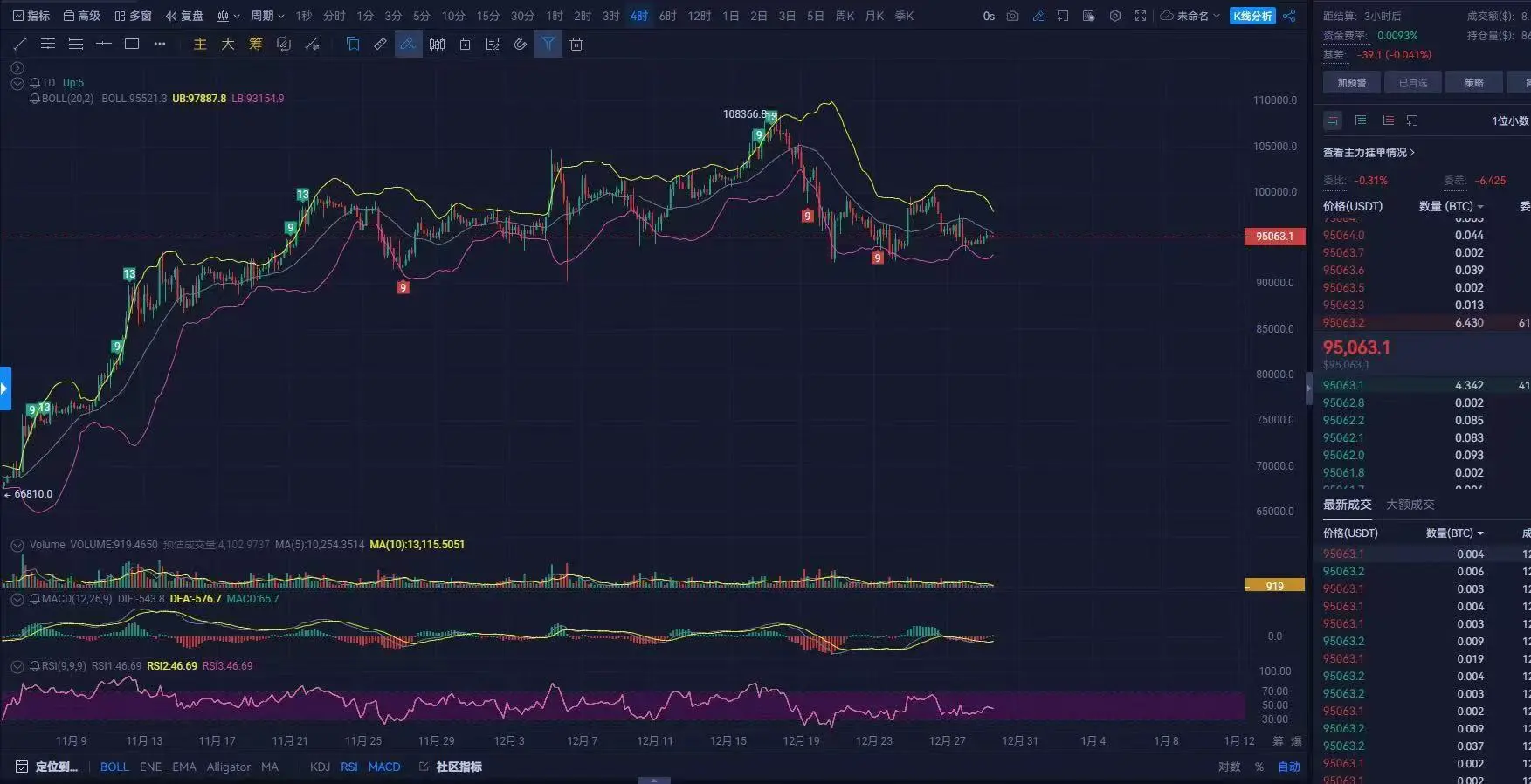Switch to the 1日 timeframe
Image resolution: width=1531 pixels, height=784 pixels.
[x=731, y=16]
